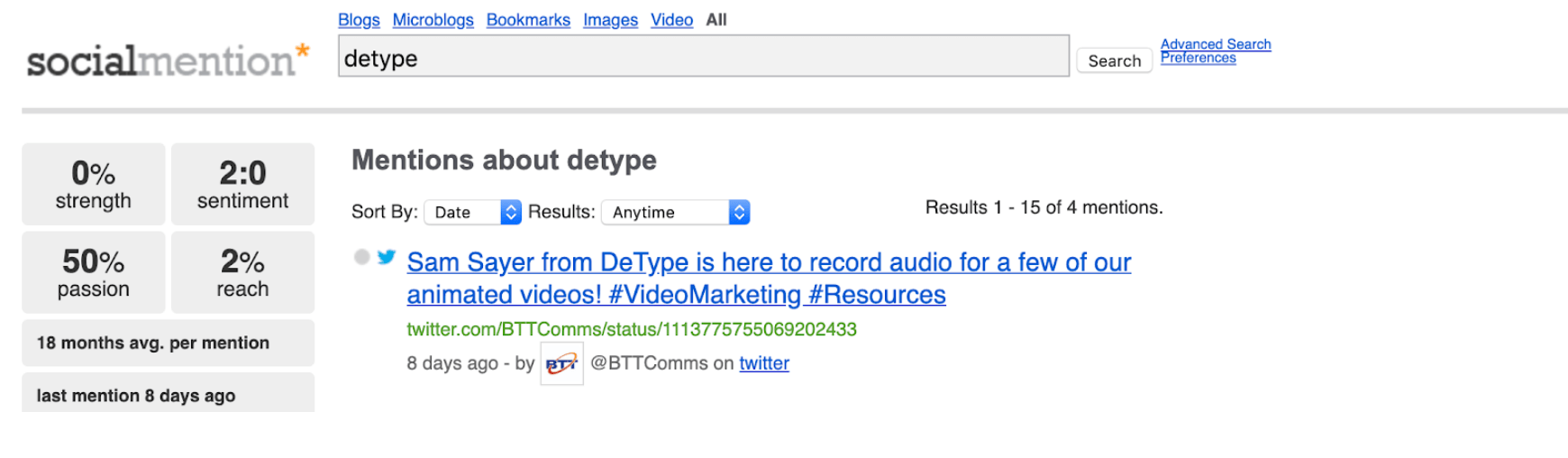Click the 0% strength stat box
Viewport: 1568px width, 458px height.
click(x=94, y=184)
